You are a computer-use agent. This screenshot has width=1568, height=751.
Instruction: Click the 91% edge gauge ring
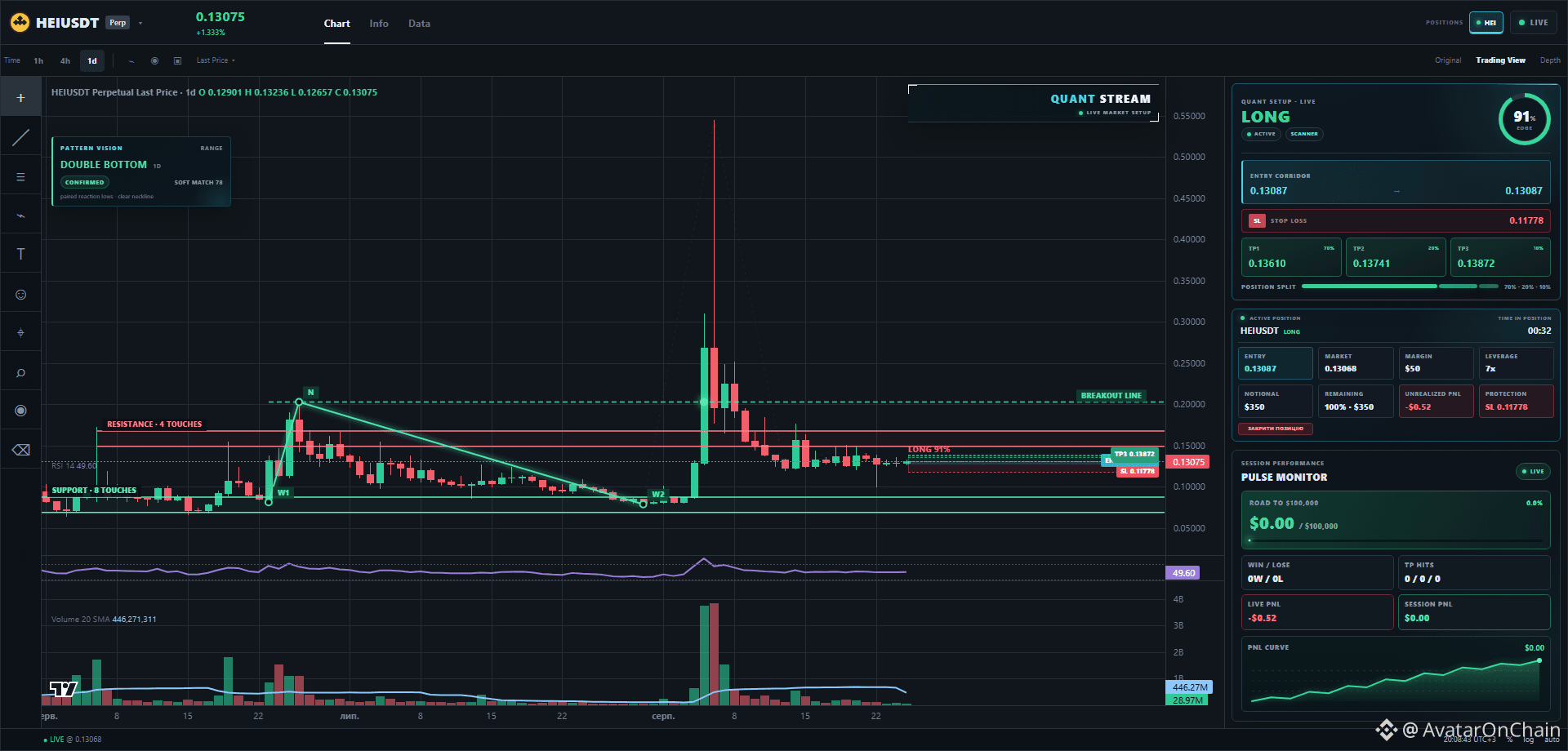tap(1524, 119)
